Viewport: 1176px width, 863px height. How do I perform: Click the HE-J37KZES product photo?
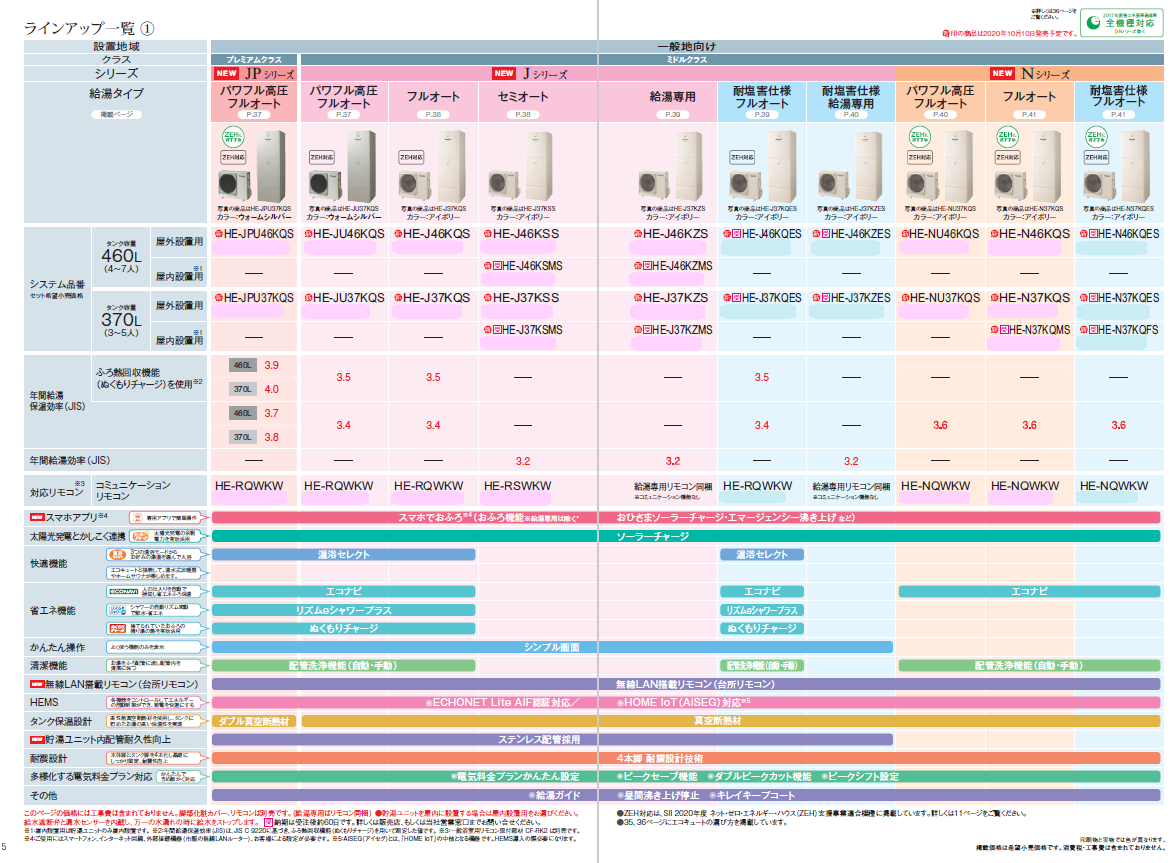click(x=850, y=166)
